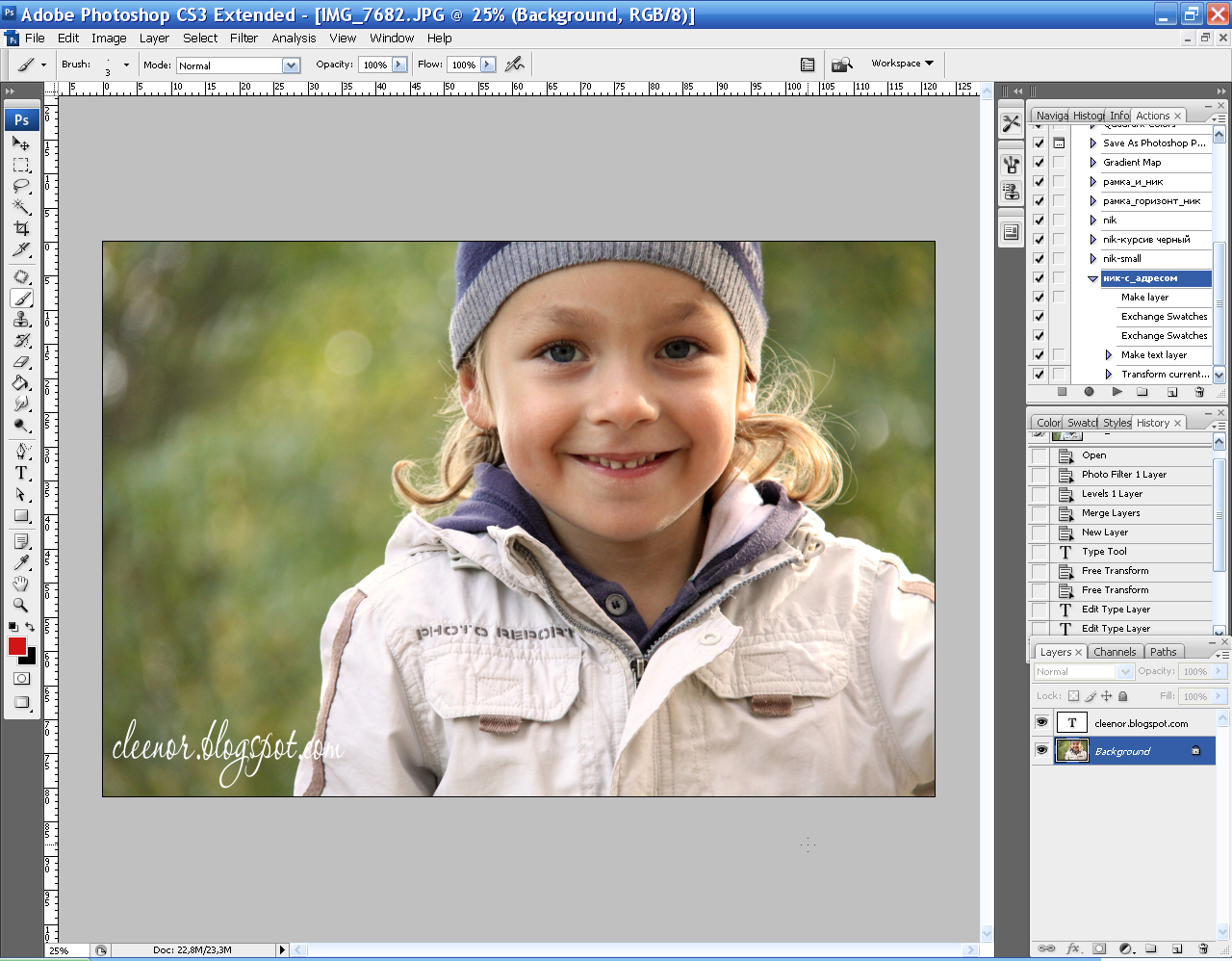The image size is (1232, 961).
Task: Switch to the Channels tab
Action: pyautogui.click(x=1115, y=652)
